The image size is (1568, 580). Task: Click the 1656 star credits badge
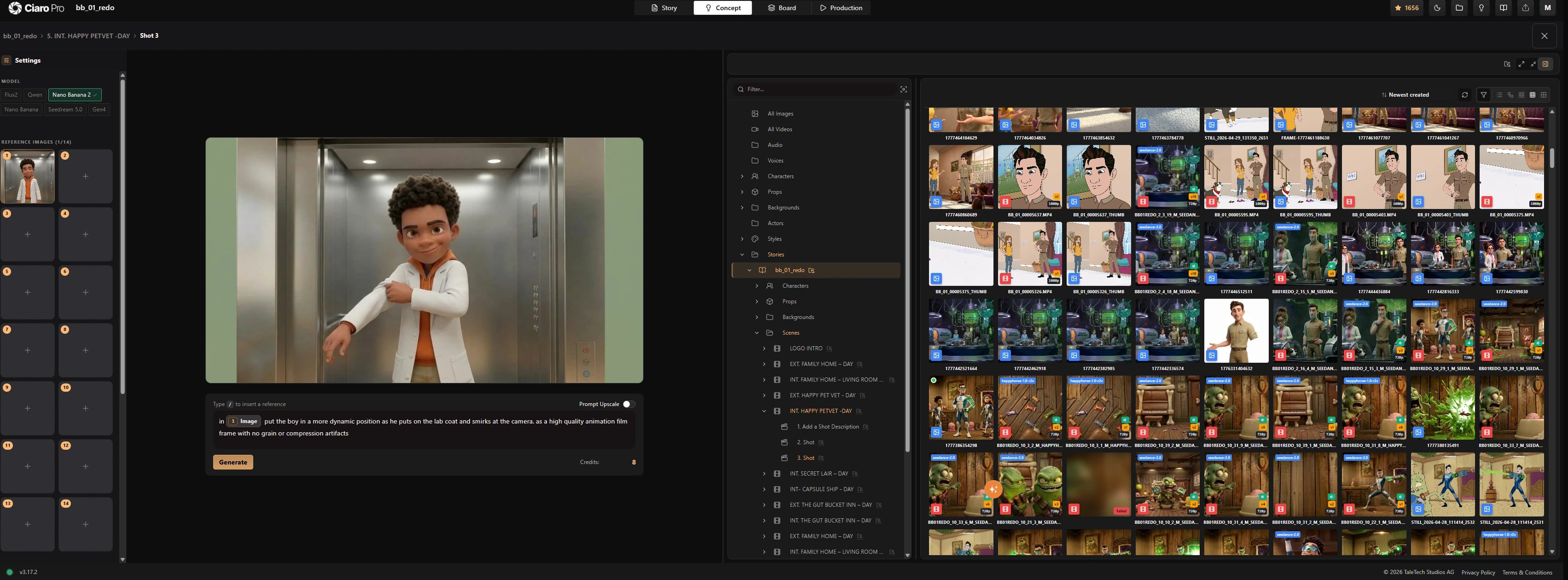pyautogui.click(x=1407, y=8)
